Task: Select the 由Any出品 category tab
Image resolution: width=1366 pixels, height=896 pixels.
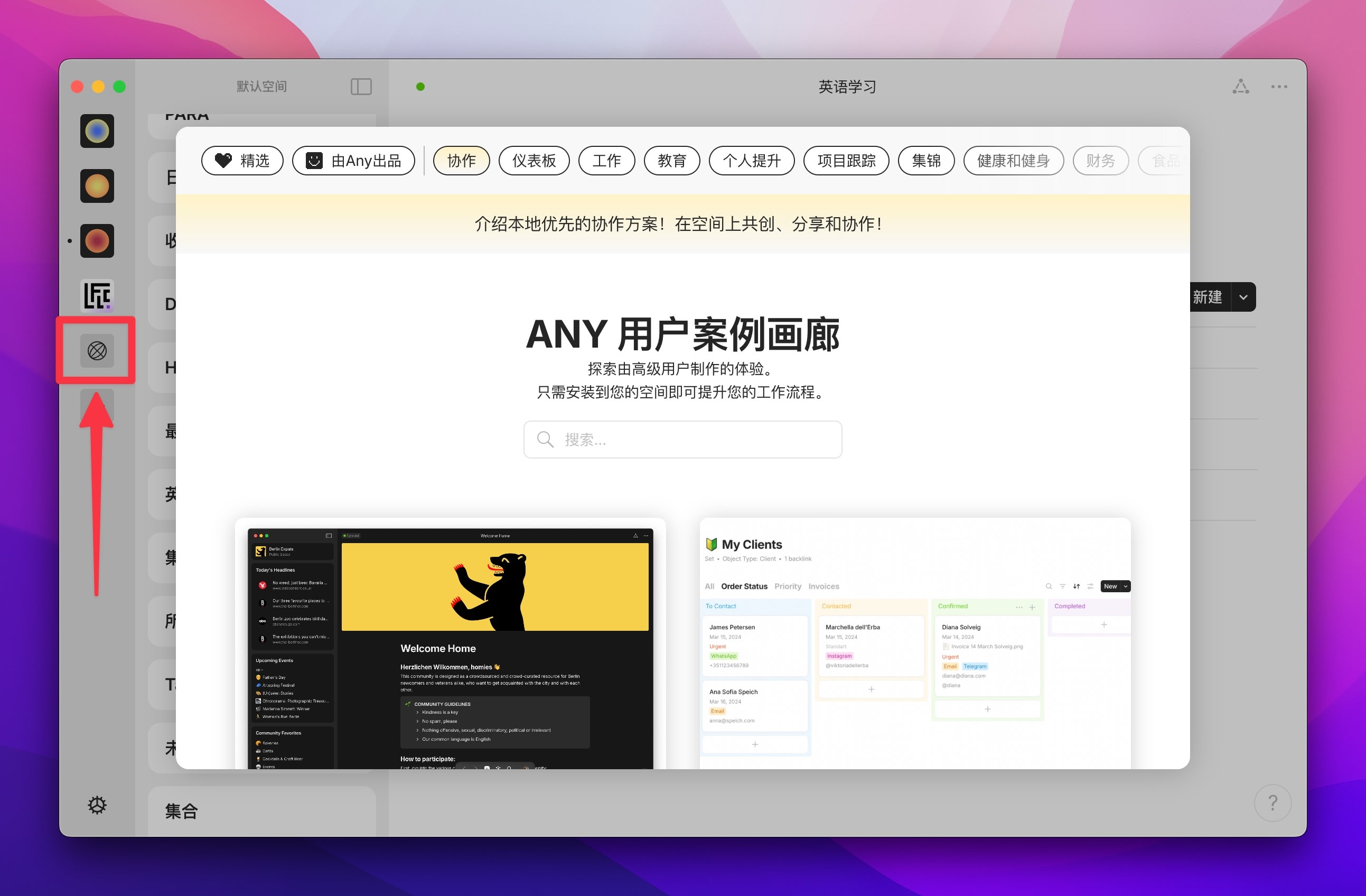Action: [x=353, y=161]
